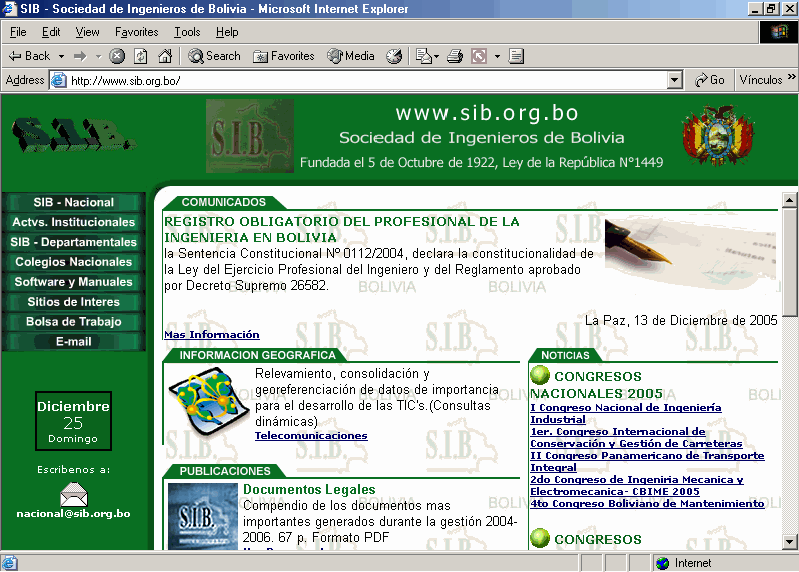The image size is (799, 572).
Task: Open the File menu
Action: point(18,32)
